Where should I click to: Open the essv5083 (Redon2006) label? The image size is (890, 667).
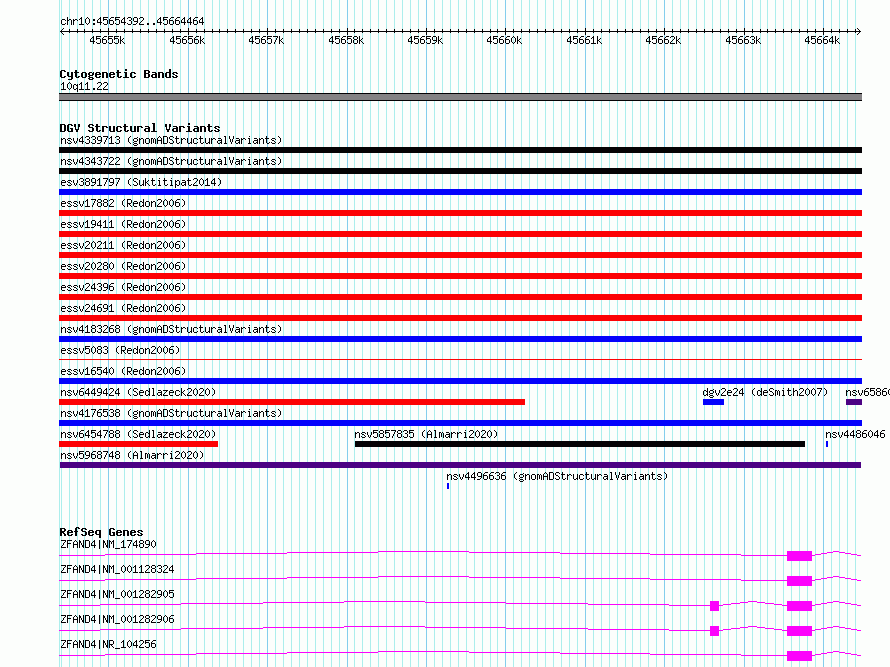[120, 350]
